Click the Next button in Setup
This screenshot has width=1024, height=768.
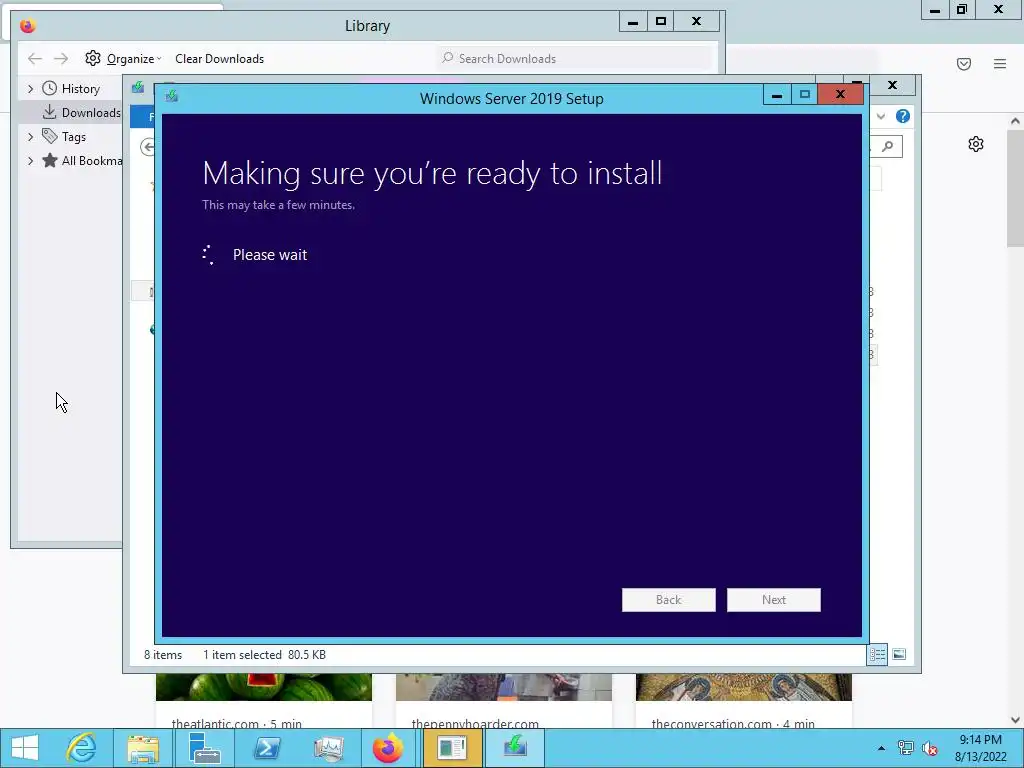pos(773,600)
